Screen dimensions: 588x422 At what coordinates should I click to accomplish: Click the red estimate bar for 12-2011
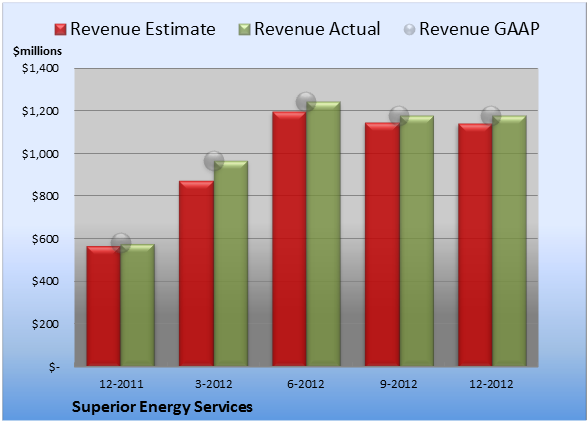point(104,306)
